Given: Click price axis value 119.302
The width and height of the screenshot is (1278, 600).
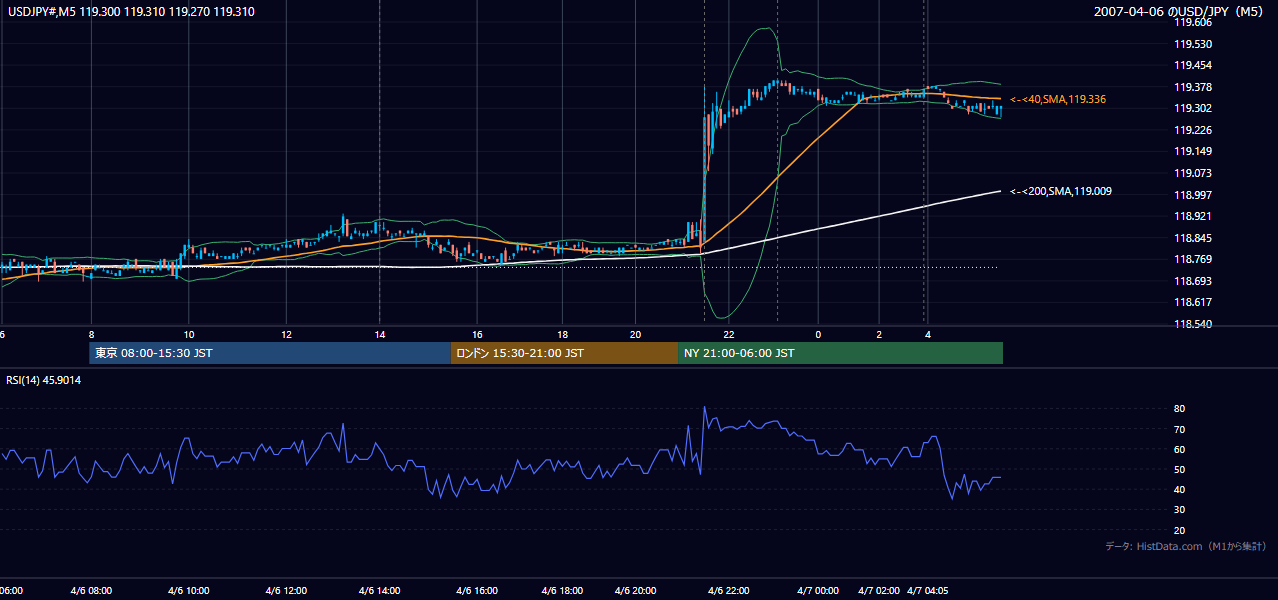Looking at the screenshot, I should [1192, 108].
